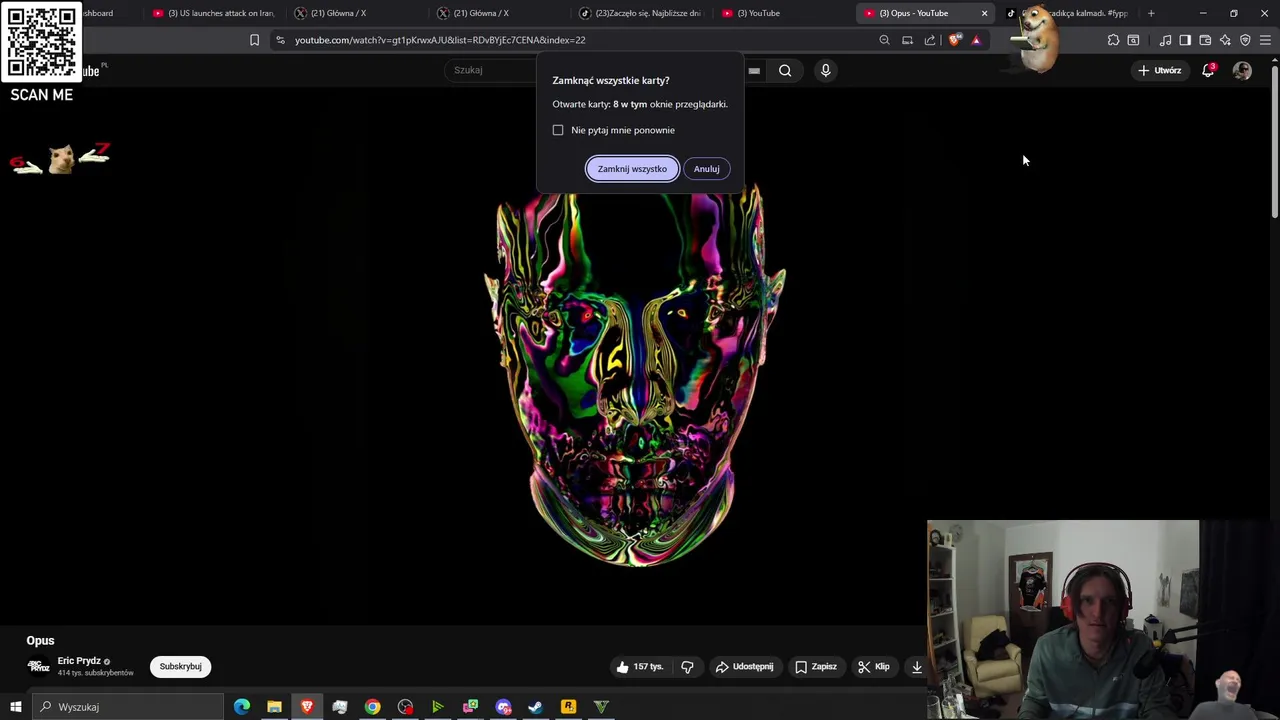The image size is (1280, 720).
Task: Open the Brave Shields lion icon
Action: [955, 40]
